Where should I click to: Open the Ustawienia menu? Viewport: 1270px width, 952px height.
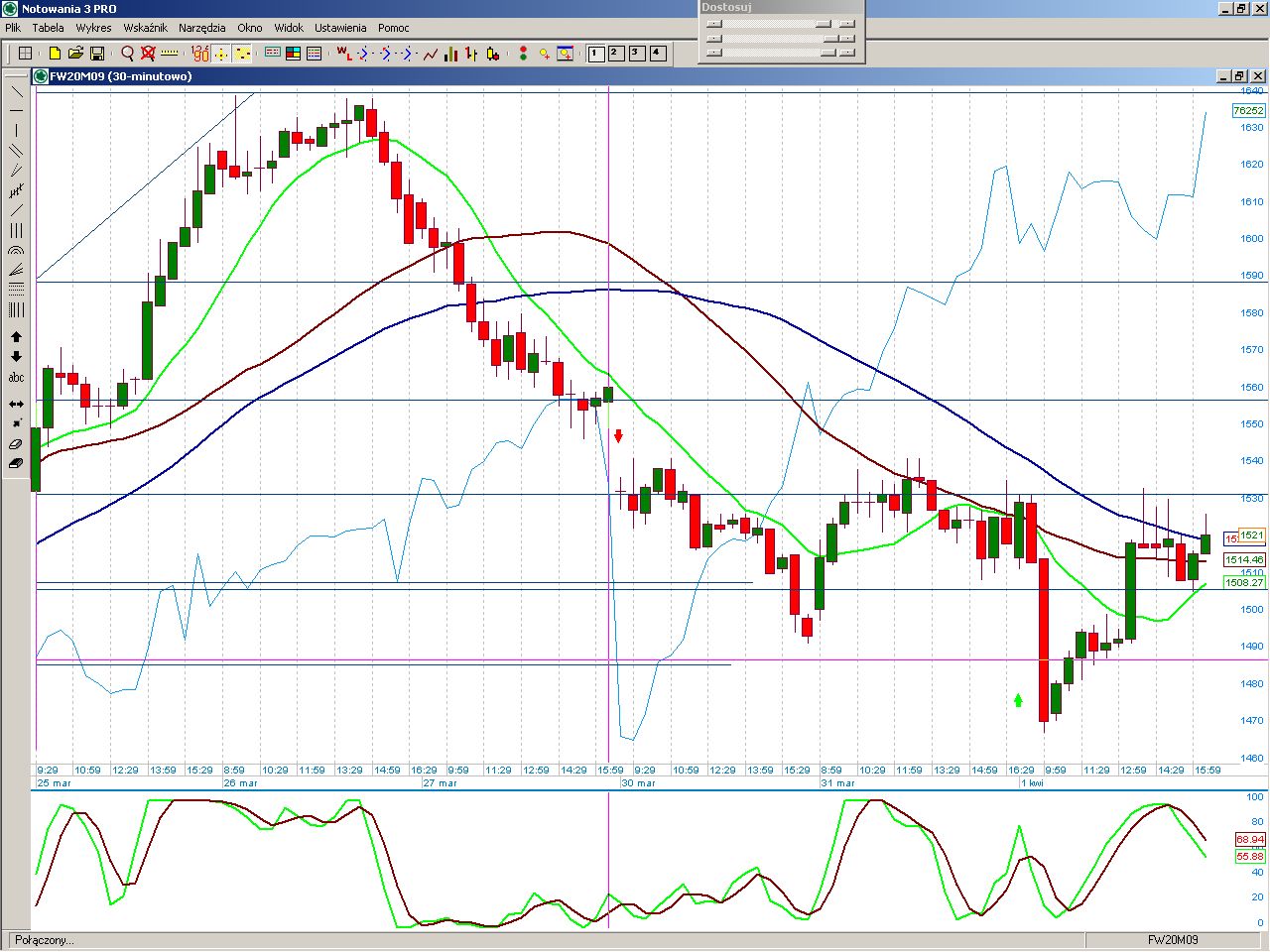[340, 28]
